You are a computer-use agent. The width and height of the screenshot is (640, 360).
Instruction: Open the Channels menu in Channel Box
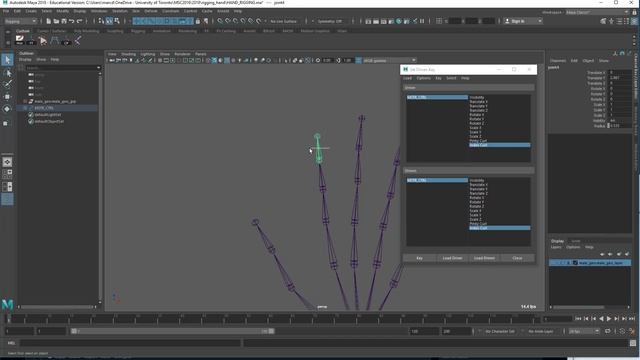click(x=558, y=60)
